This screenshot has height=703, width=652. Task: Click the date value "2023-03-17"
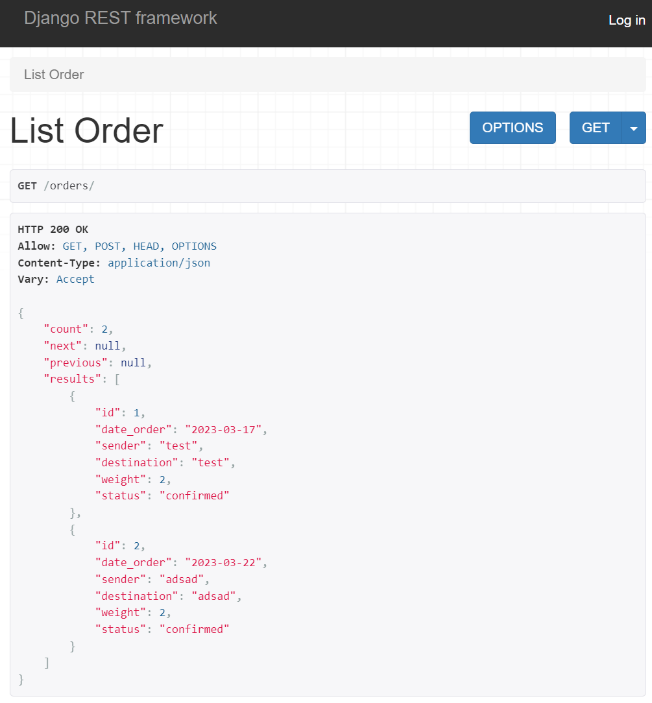click(x=225, y=429)
